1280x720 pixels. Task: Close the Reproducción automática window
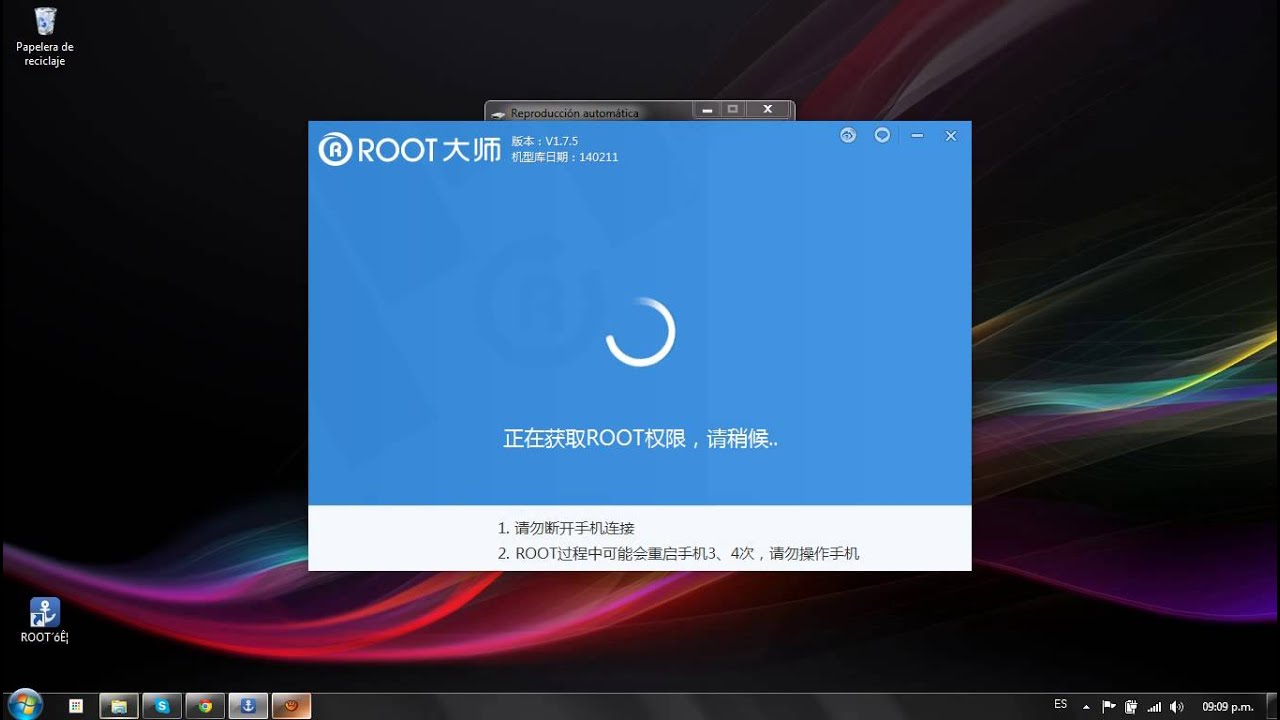[767, 109]
